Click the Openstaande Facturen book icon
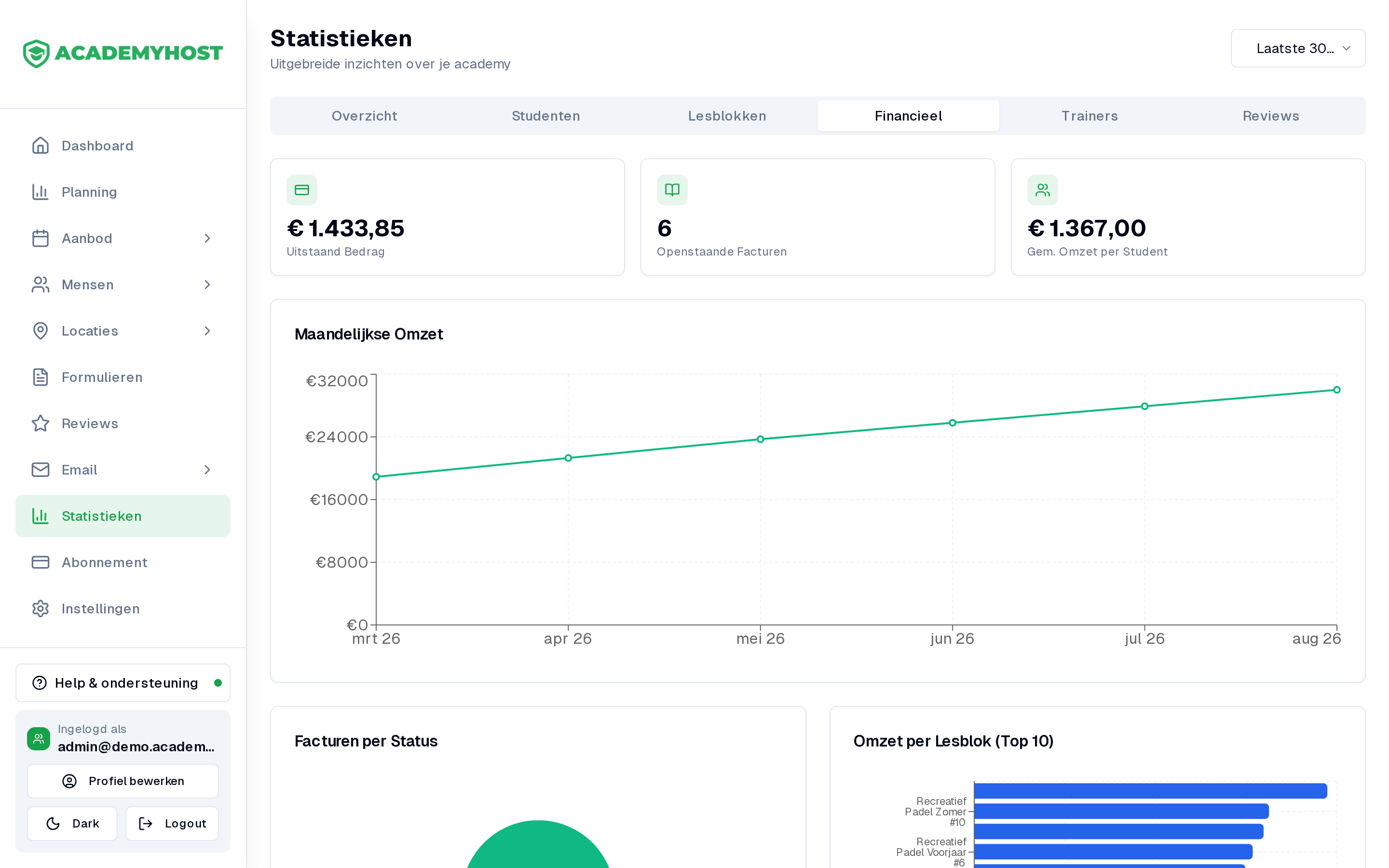This screenshot has width=1389, height=868. 672,190
